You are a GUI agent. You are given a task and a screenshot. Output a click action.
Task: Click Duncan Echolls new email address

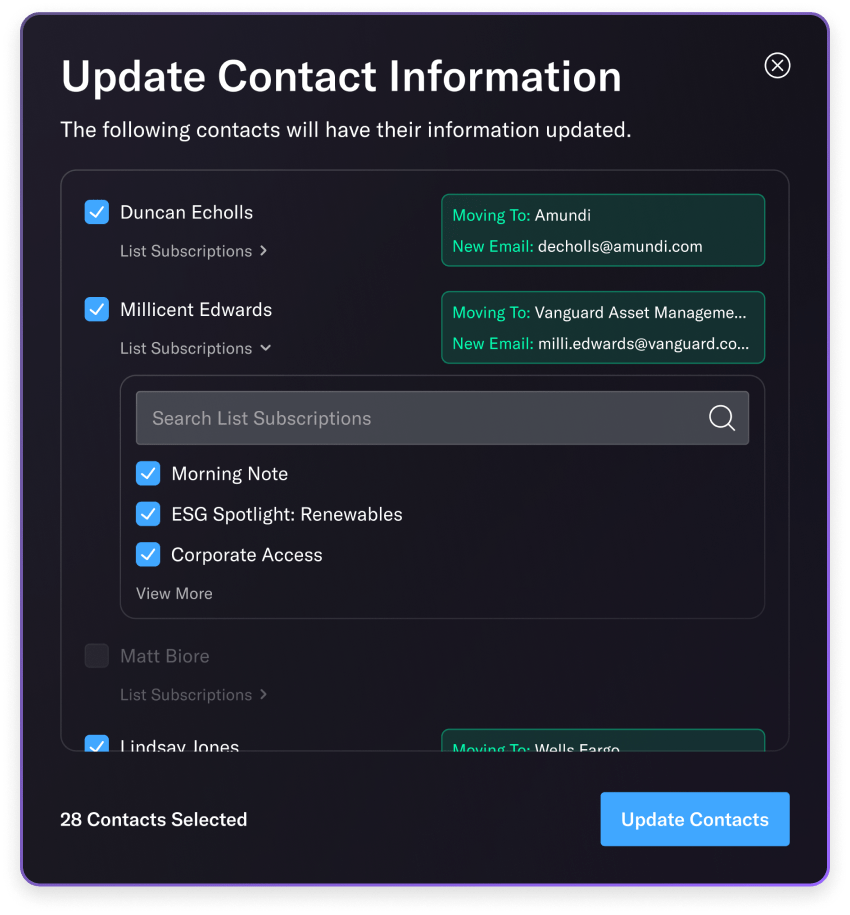point(620,246)
